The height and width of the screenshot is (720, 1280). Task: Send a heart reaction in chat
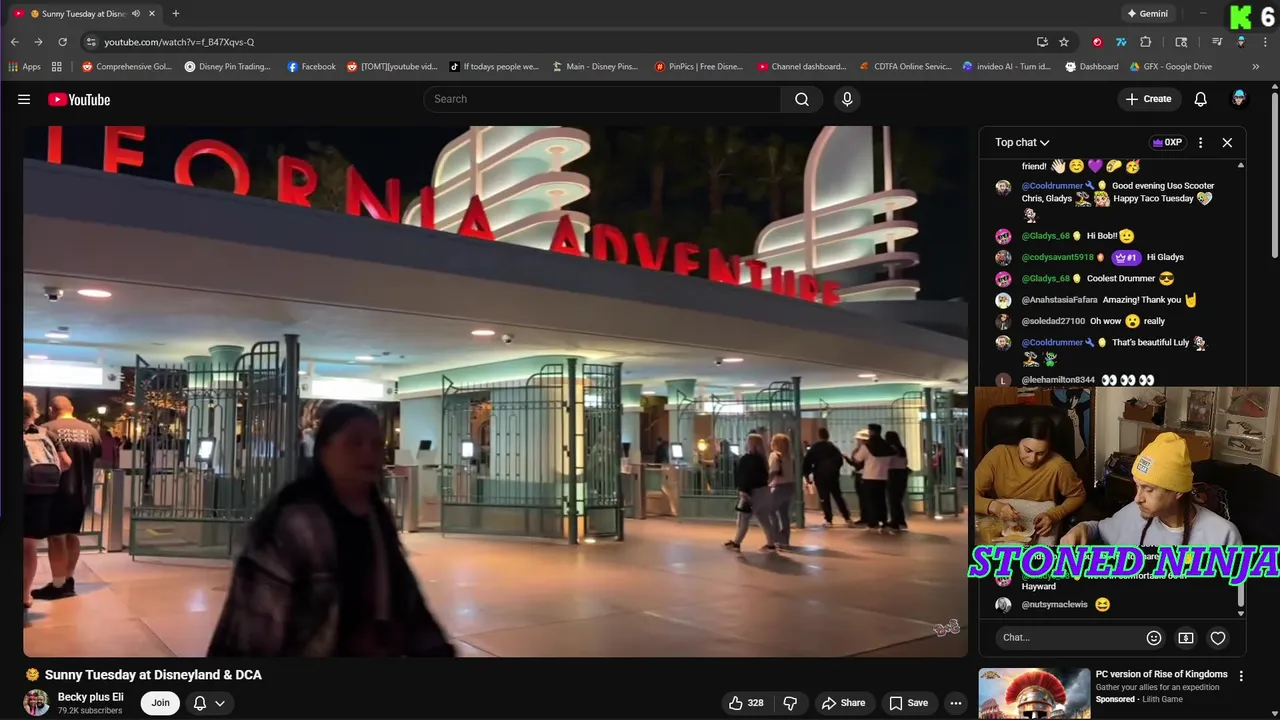[1218, 638]
